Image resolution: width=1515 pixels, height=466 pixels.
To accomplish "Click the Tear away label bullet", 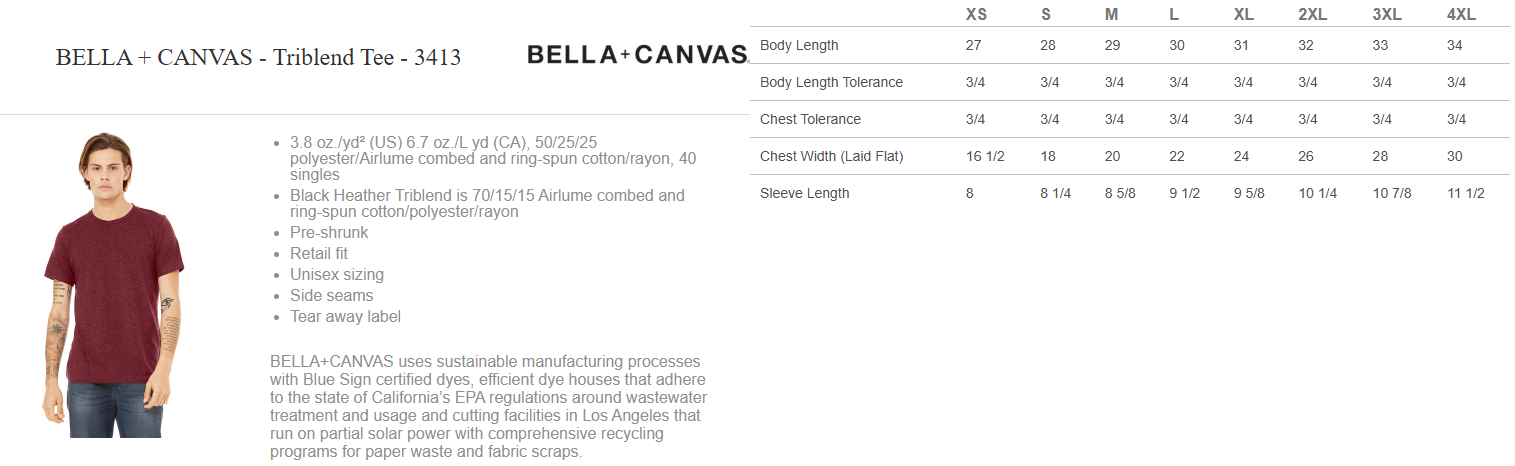I will [345, 317].
